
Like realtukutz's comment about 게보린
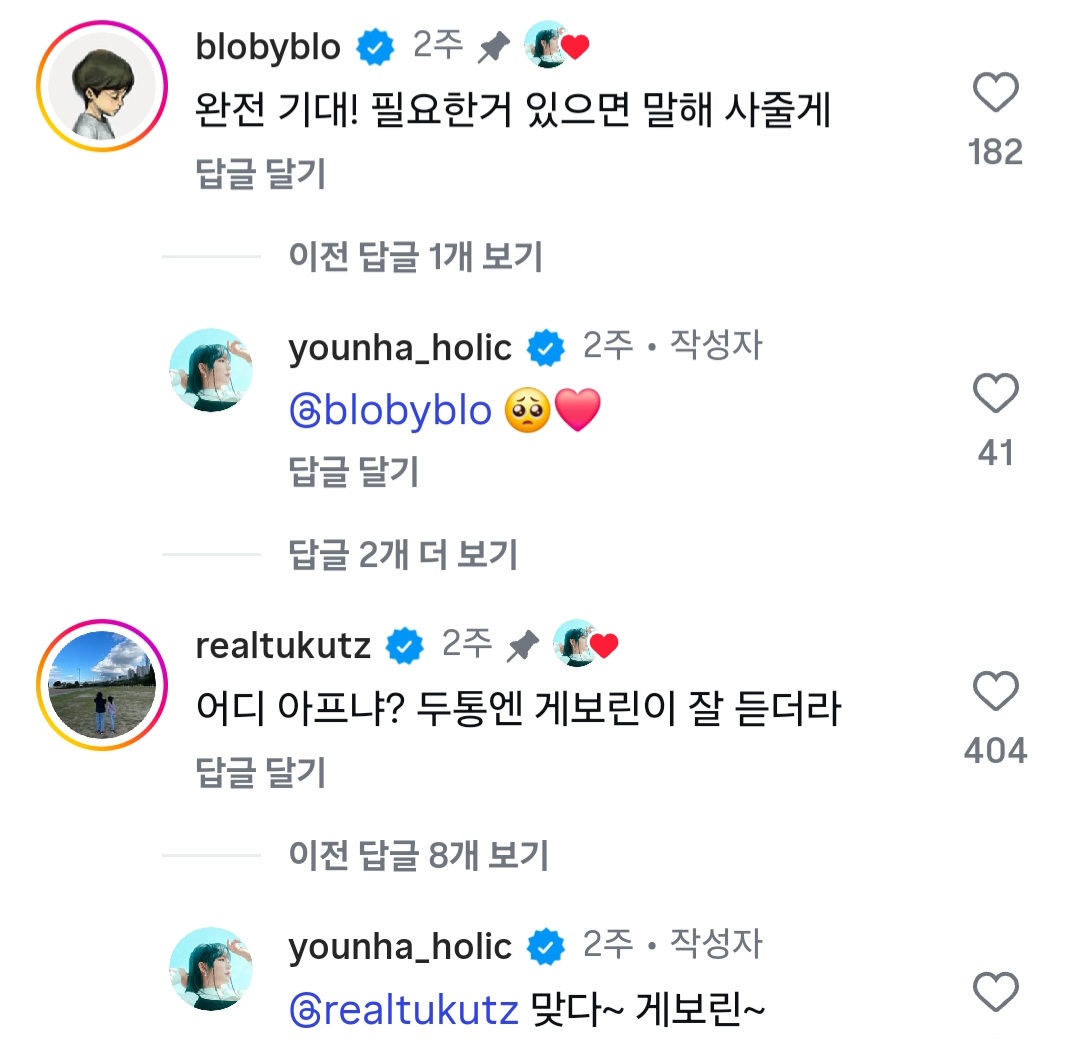[995, 692]
